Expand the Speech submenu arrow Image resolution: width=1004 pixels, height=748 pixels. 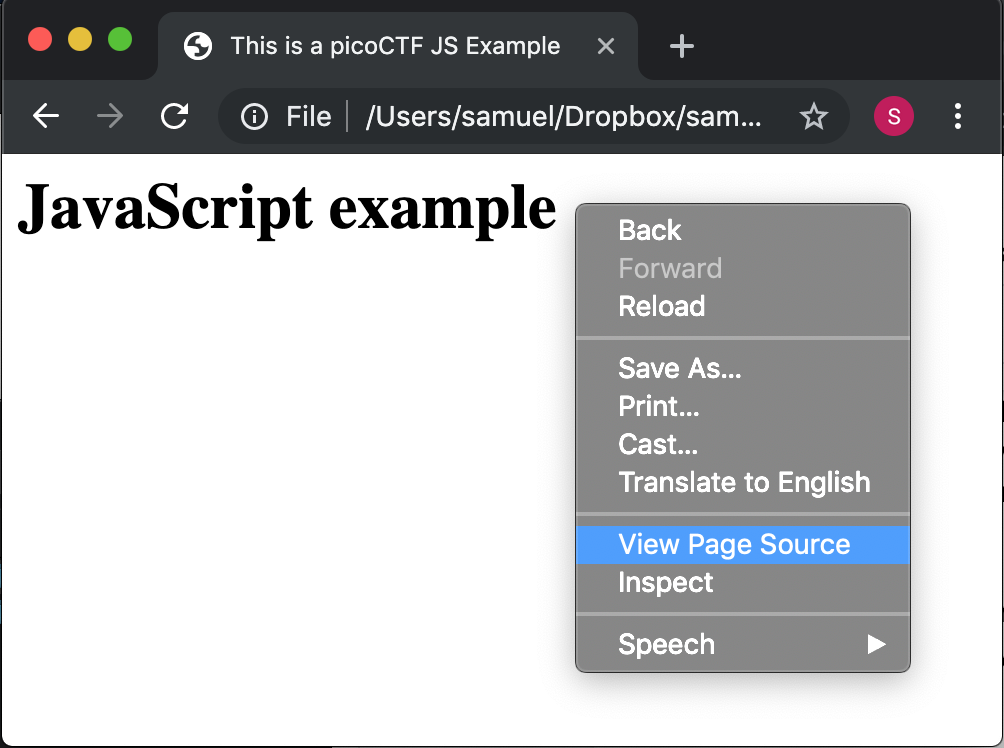point(876,644)
